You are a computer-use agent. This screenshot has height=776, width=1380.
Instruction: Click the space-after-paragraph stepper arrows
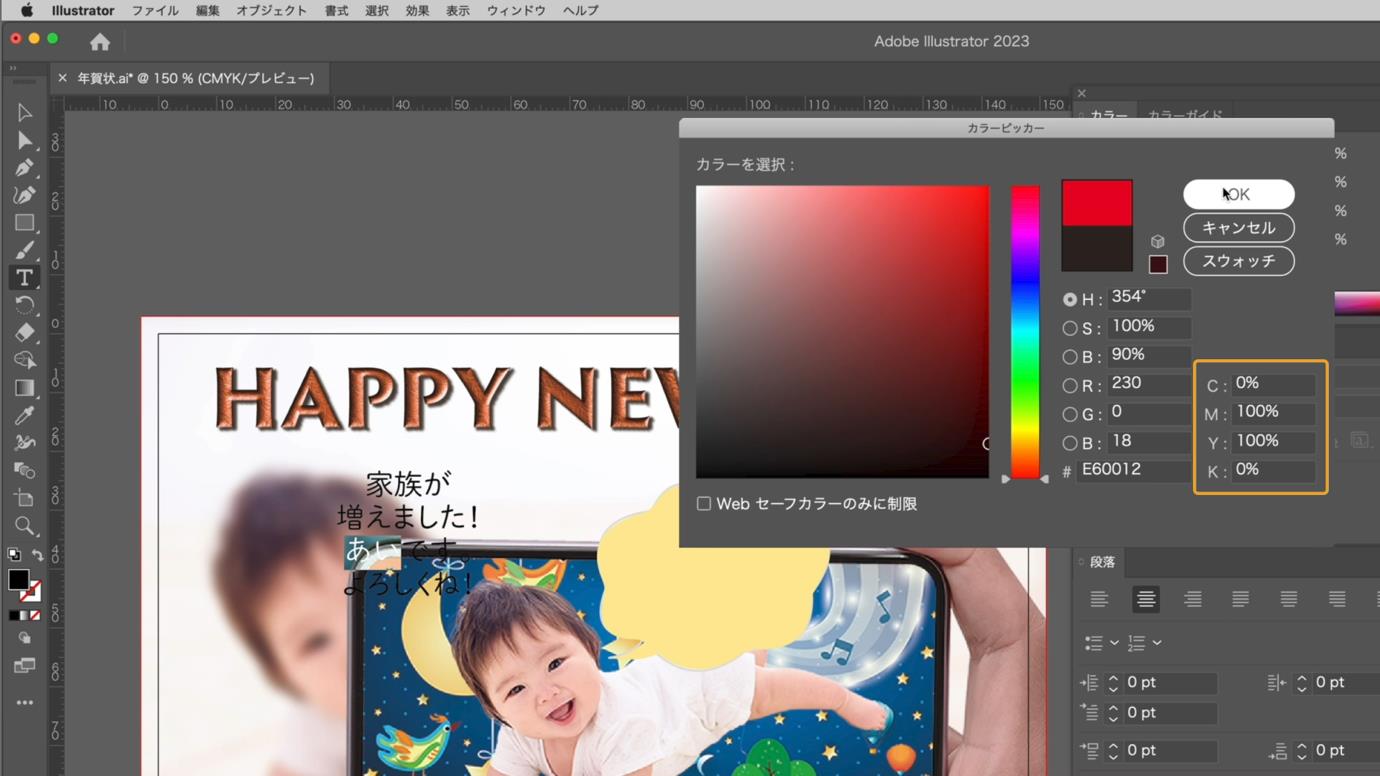tap(1301, 751)
